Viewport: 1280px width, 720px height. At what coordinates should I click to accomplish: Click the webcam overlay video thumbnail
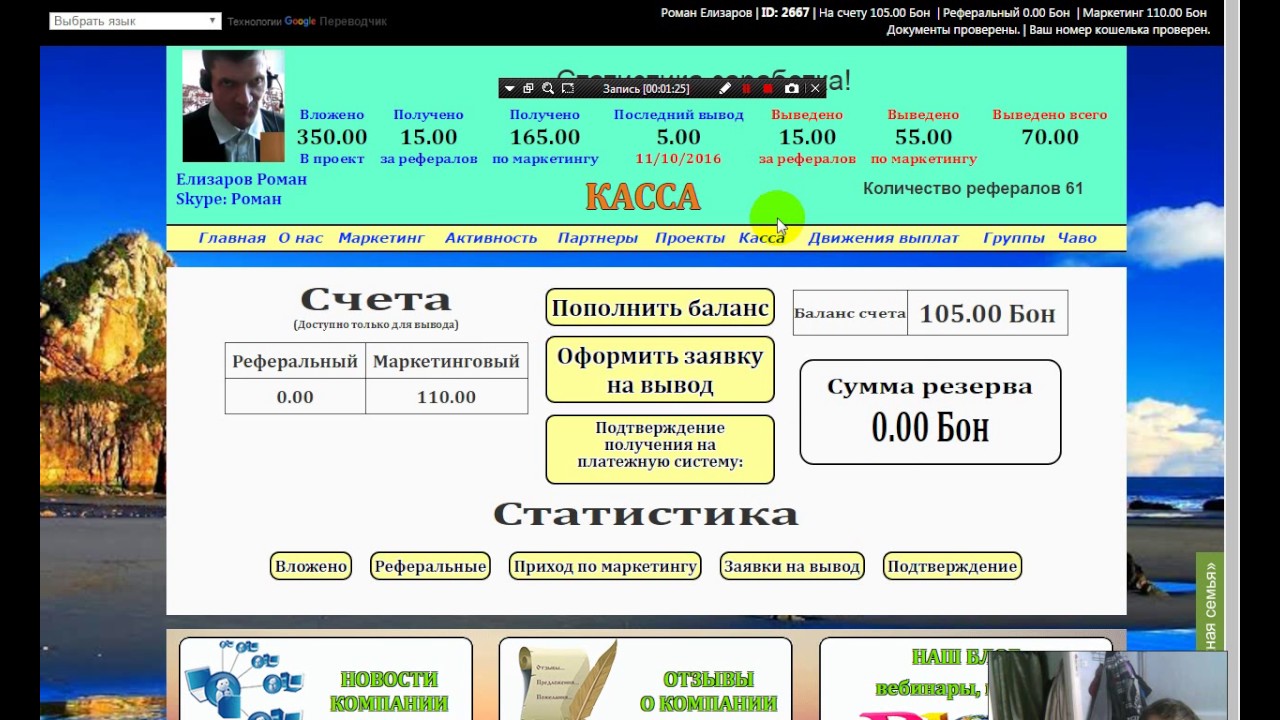tap(1108, 685)
